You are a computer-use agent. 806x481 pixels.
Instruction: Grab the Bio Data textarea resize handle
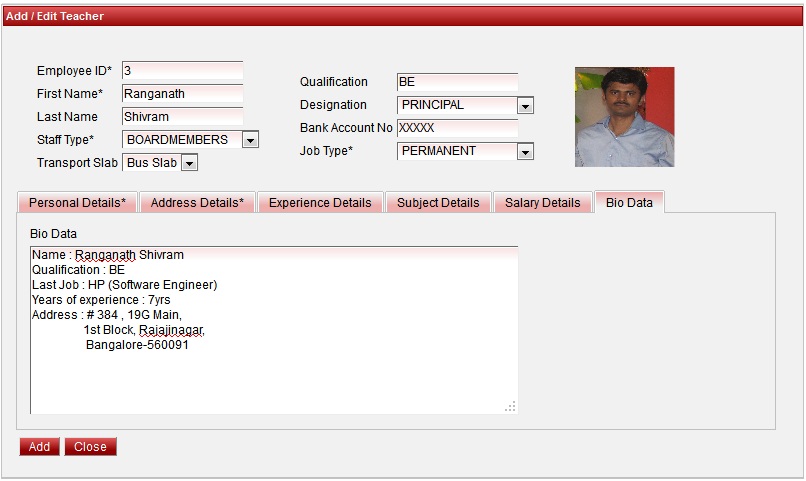click(511, 406)
